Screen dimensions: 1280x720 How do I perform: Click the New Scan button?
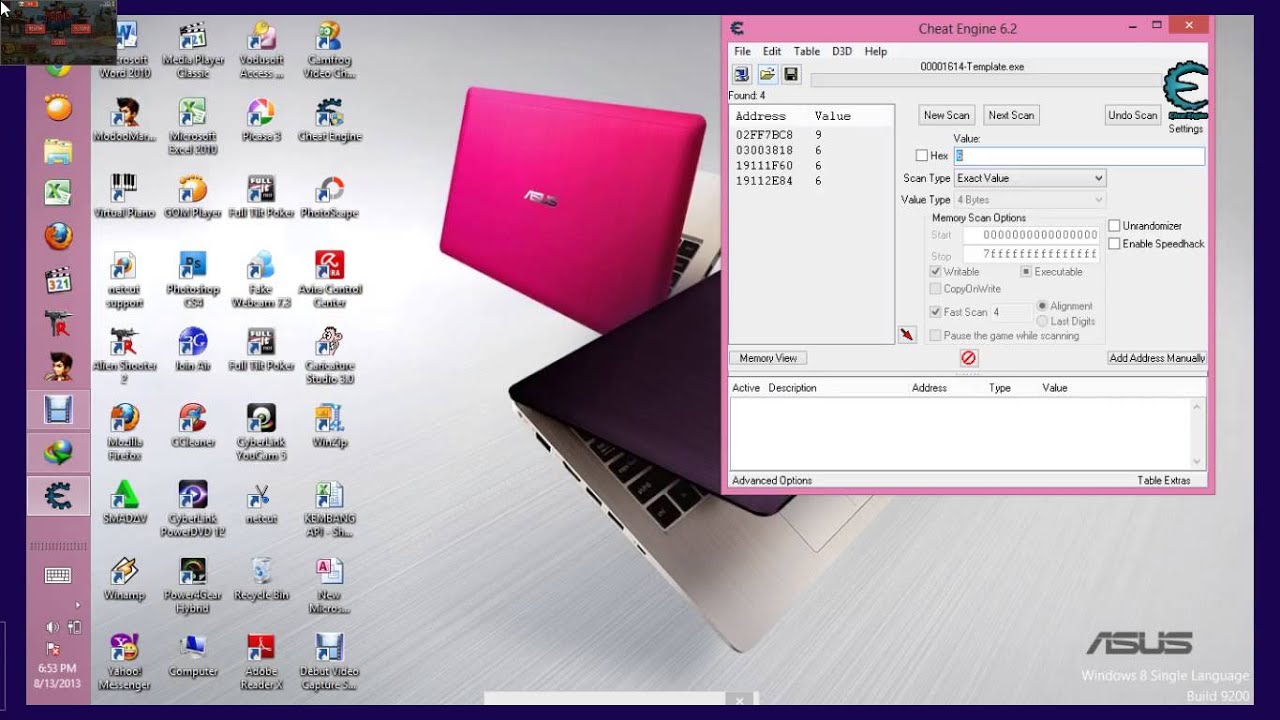click(x=947, y=115)
